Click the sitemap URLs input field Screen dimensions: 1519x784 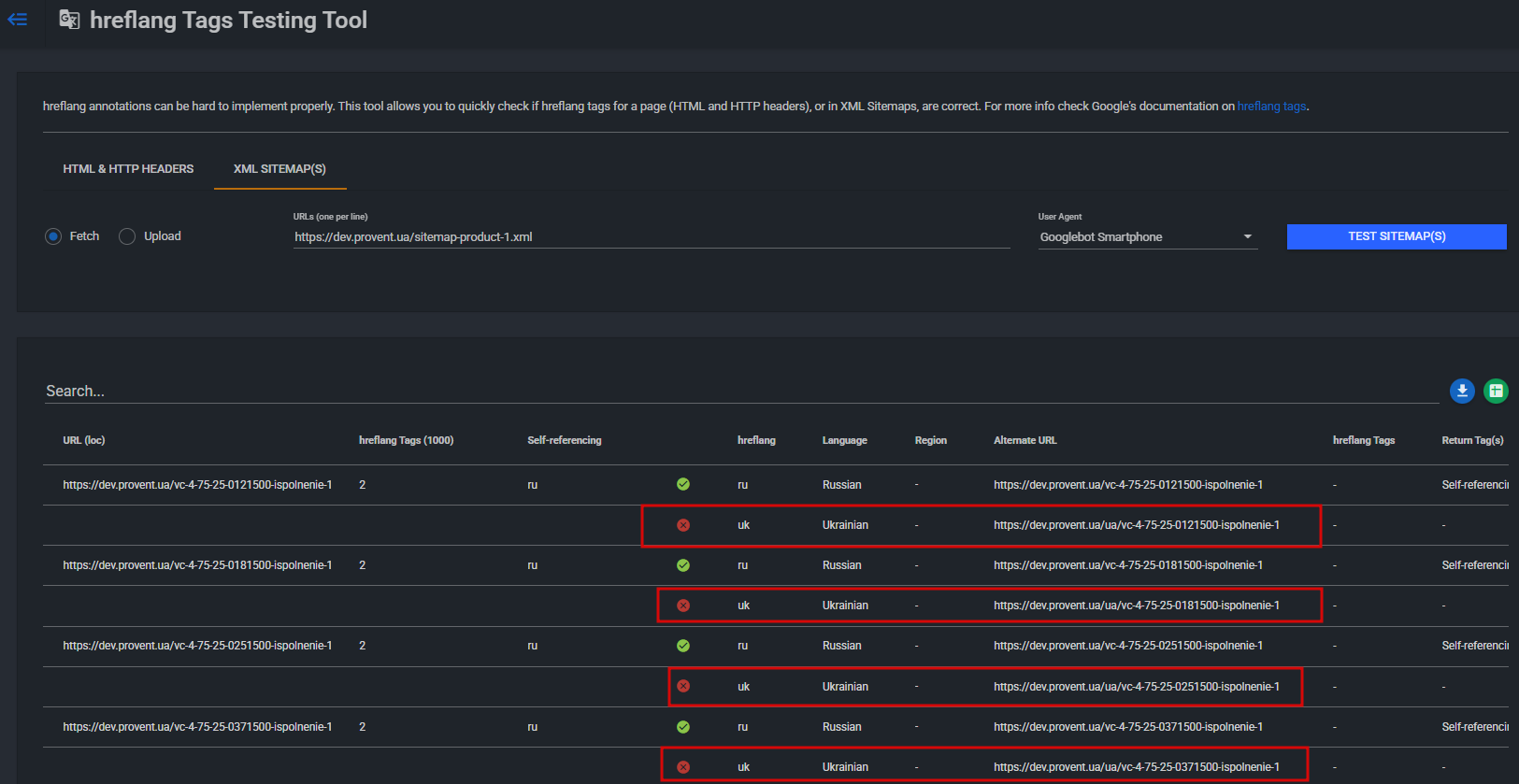coord(651,237)
